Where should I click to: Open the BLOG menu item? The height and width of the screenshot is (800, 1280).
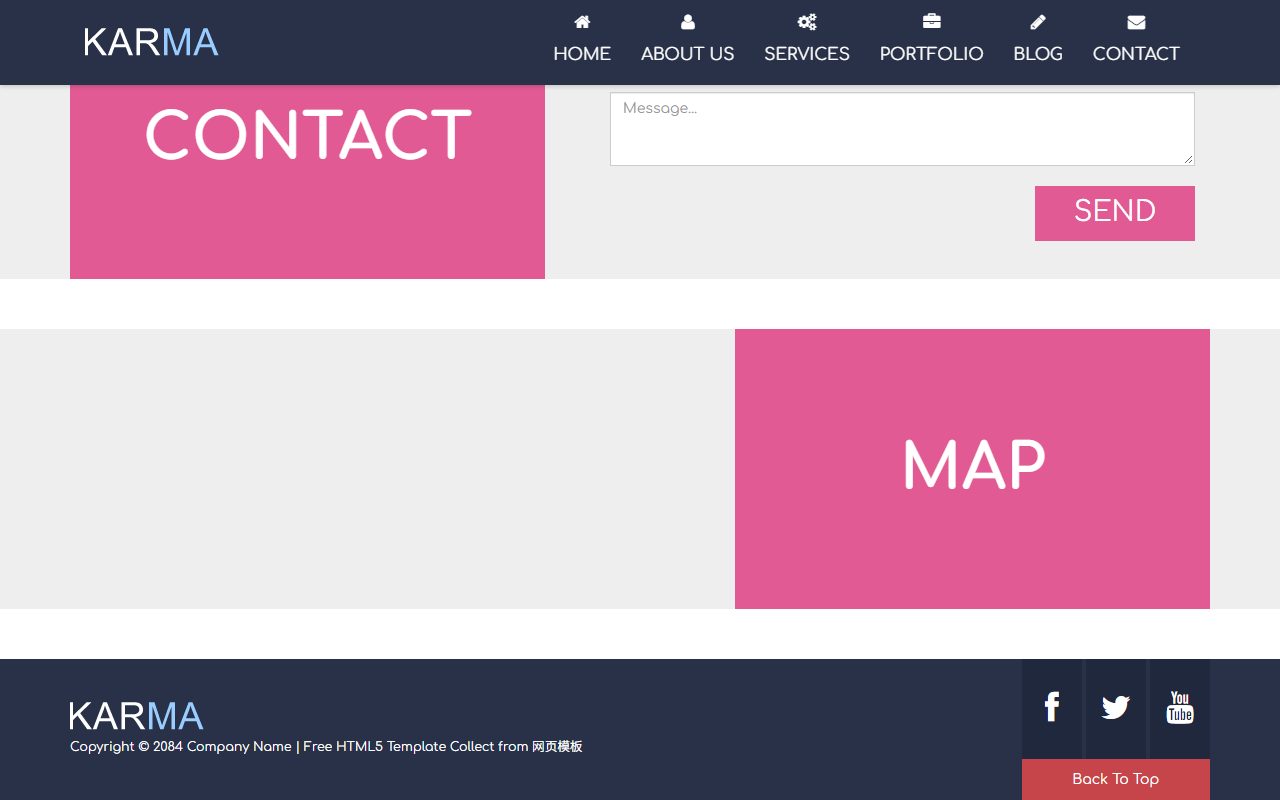pyautogui.click(x=1038, y=54)
